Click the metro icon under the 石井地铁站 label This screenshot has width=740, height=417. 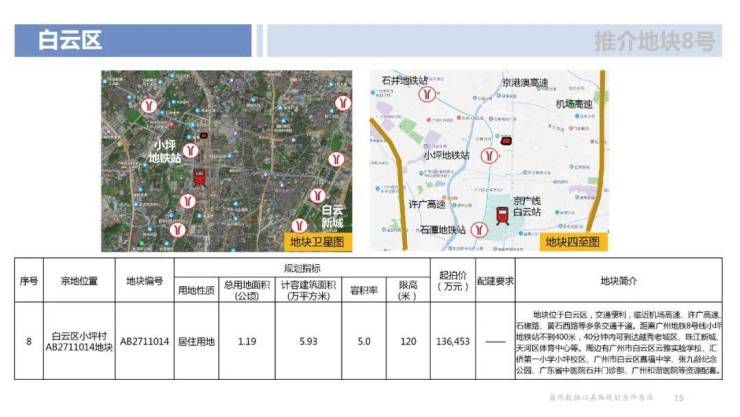click(x=427, y=94)
